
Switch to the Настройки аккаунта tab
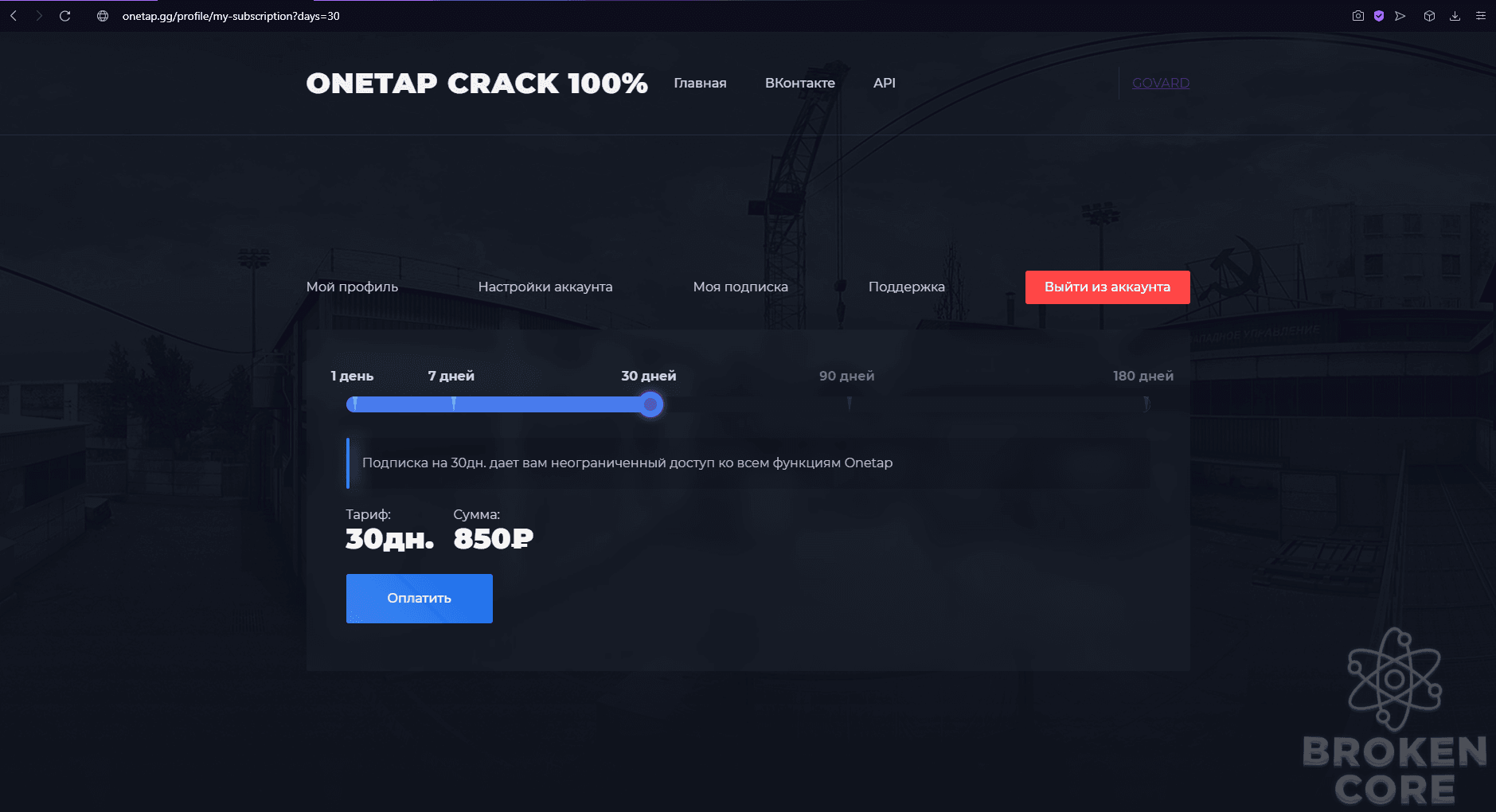coord(545,287)
